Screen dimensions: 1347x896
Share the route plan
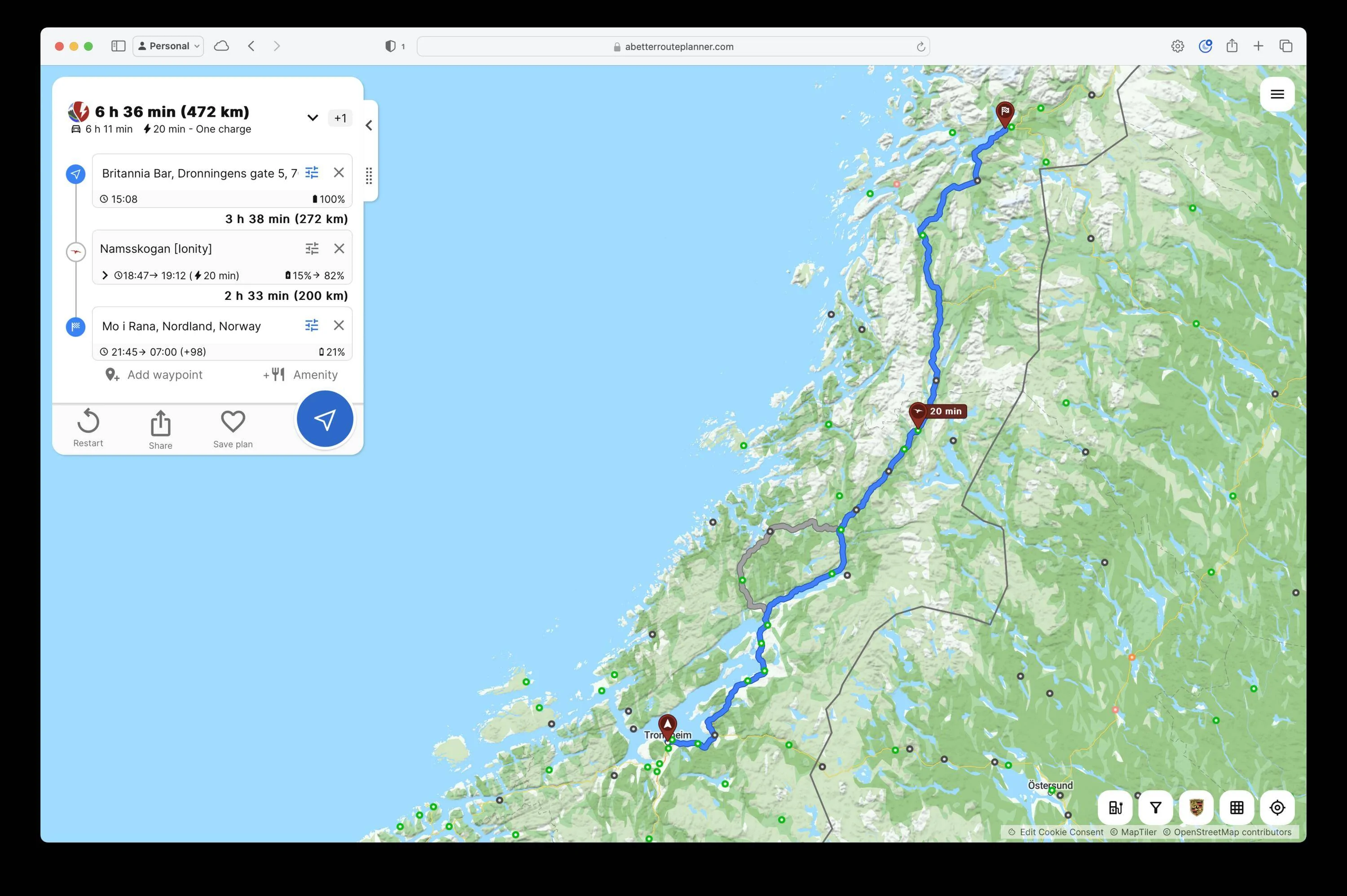click(x=161, y=430)
